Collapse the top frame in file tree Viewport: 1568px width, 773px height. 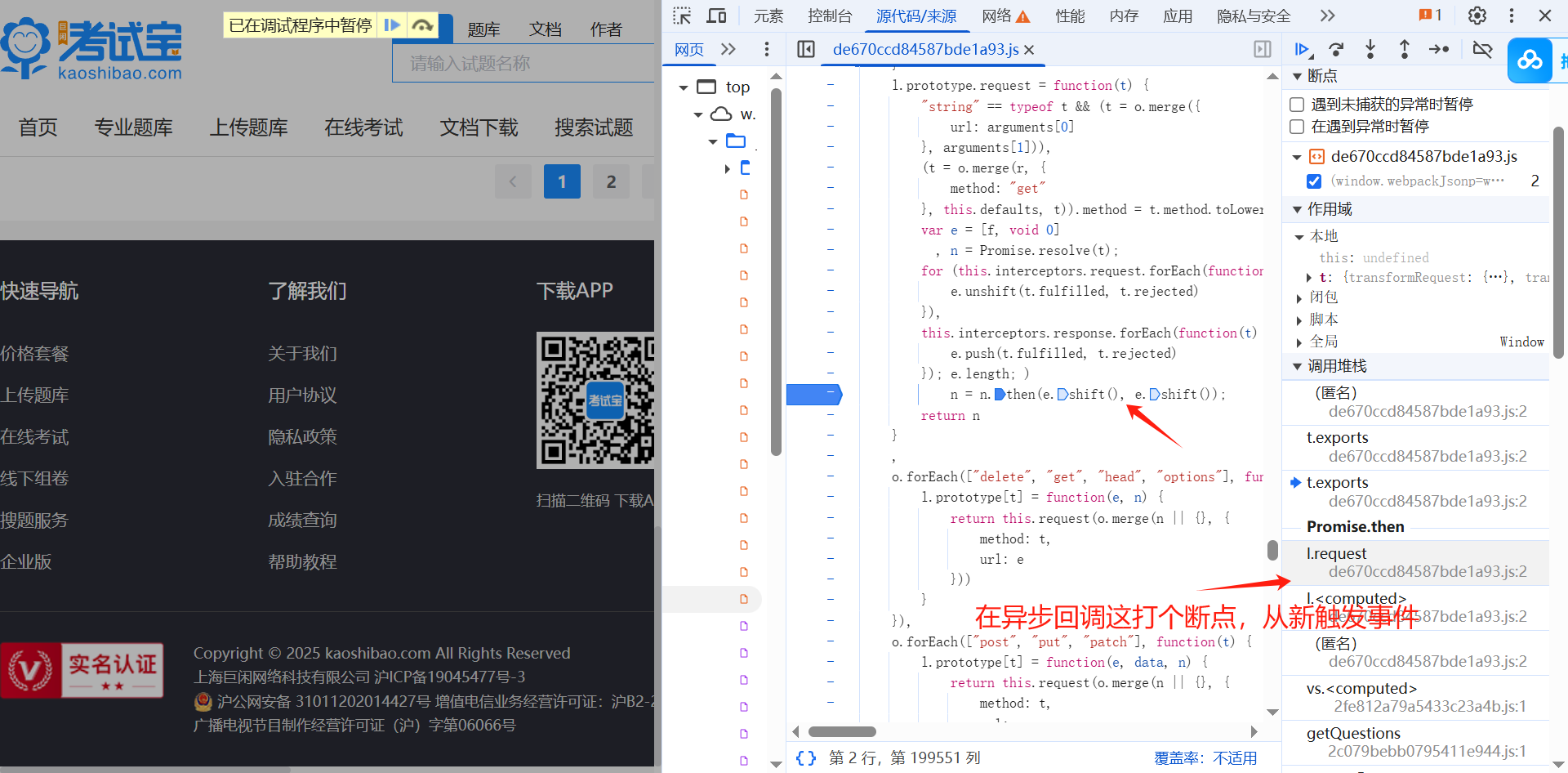(684, 87)
